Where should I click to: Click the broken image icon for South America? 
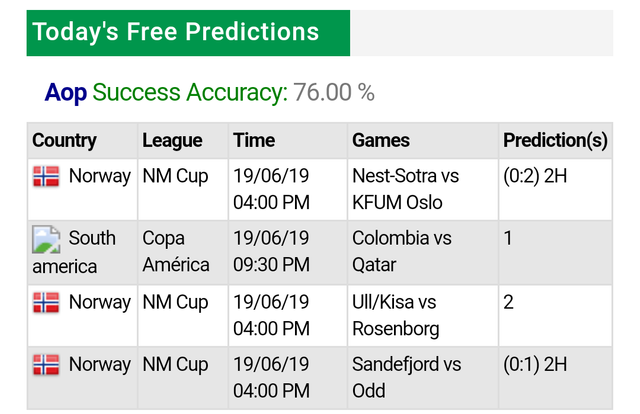(x=46, y=239)
